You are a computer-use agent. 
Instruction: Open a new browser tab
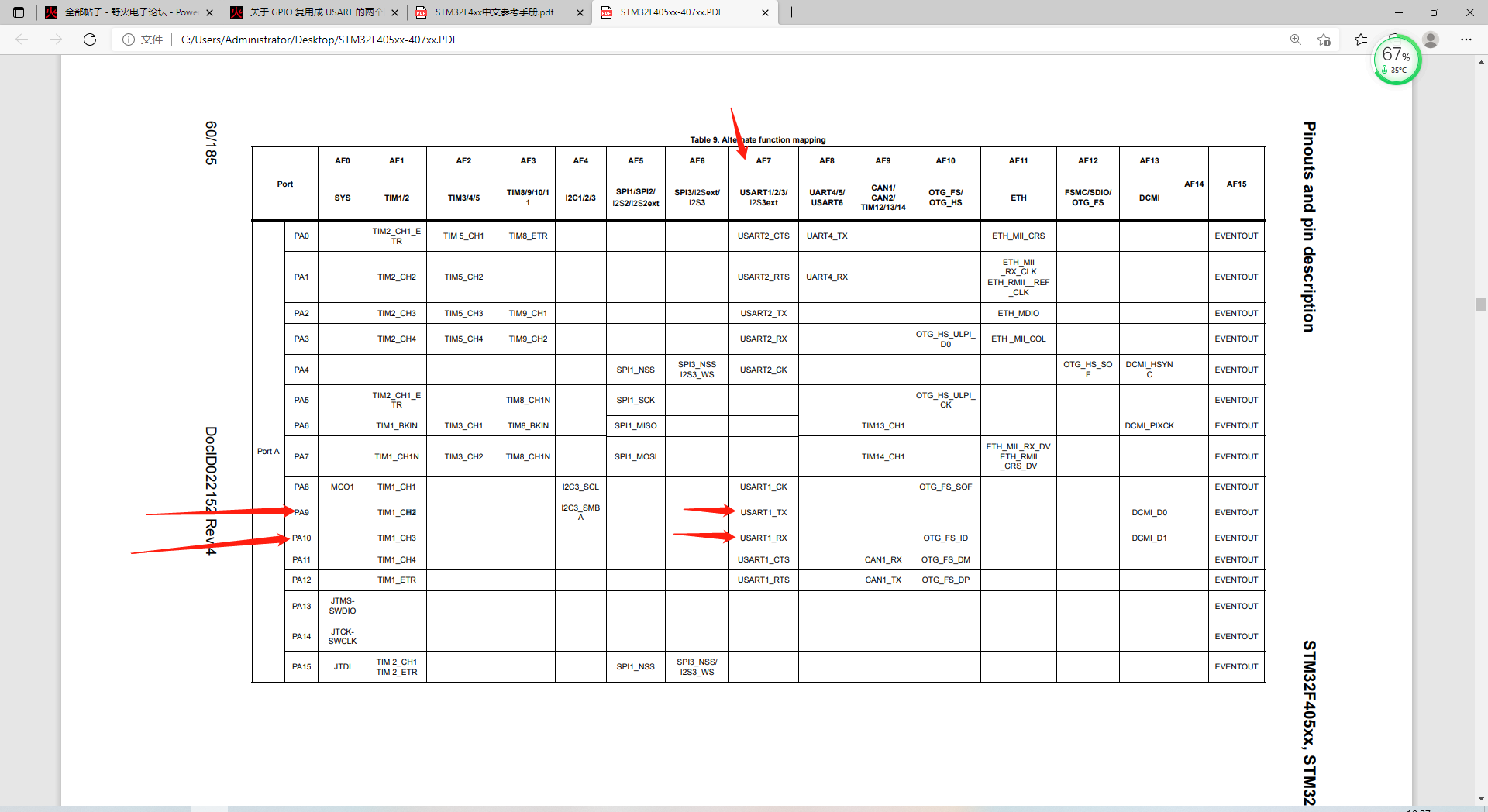coord(791,12)
